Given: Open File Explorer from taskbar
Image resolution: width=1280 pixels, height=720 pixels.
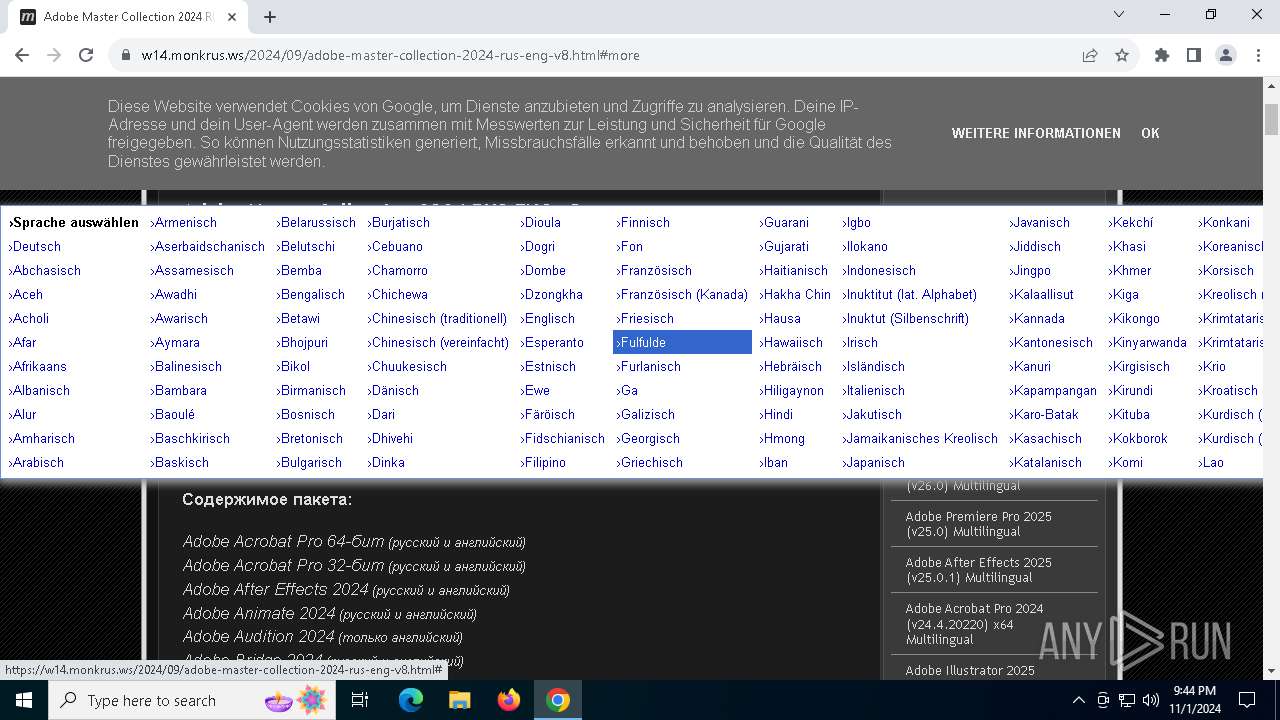Looking at the screenshot, I should click(460, 700).
